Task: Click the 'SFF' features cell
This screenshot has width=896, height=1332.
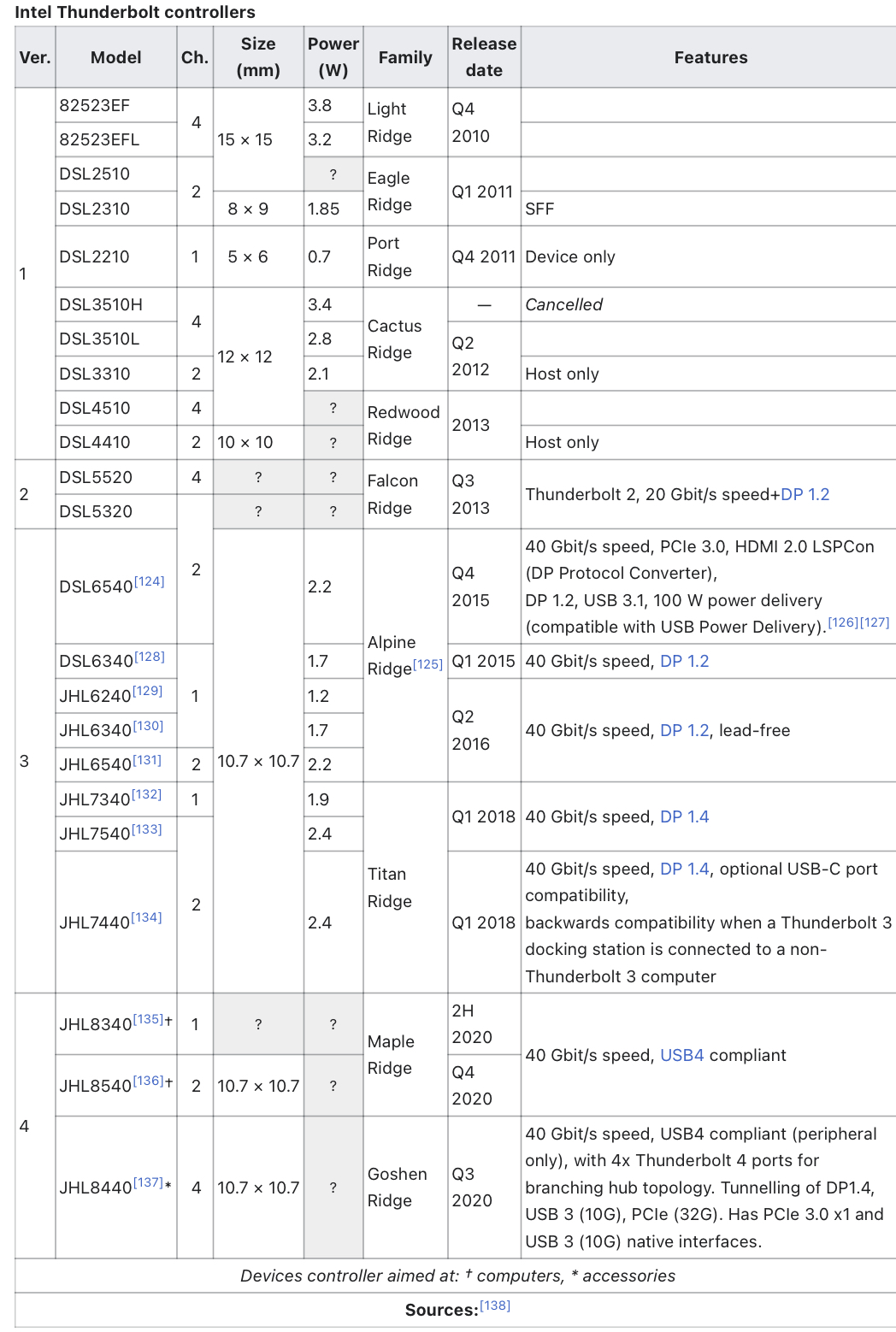Action: pos(708,209)
